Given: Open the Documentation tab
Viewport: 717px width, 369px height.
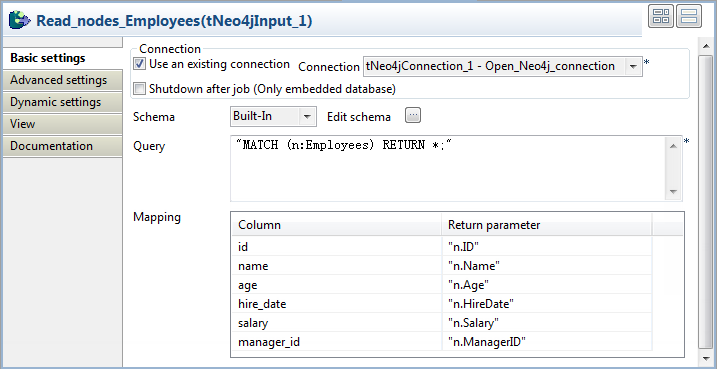Looking at the screenshot, I should click(62, 146).
